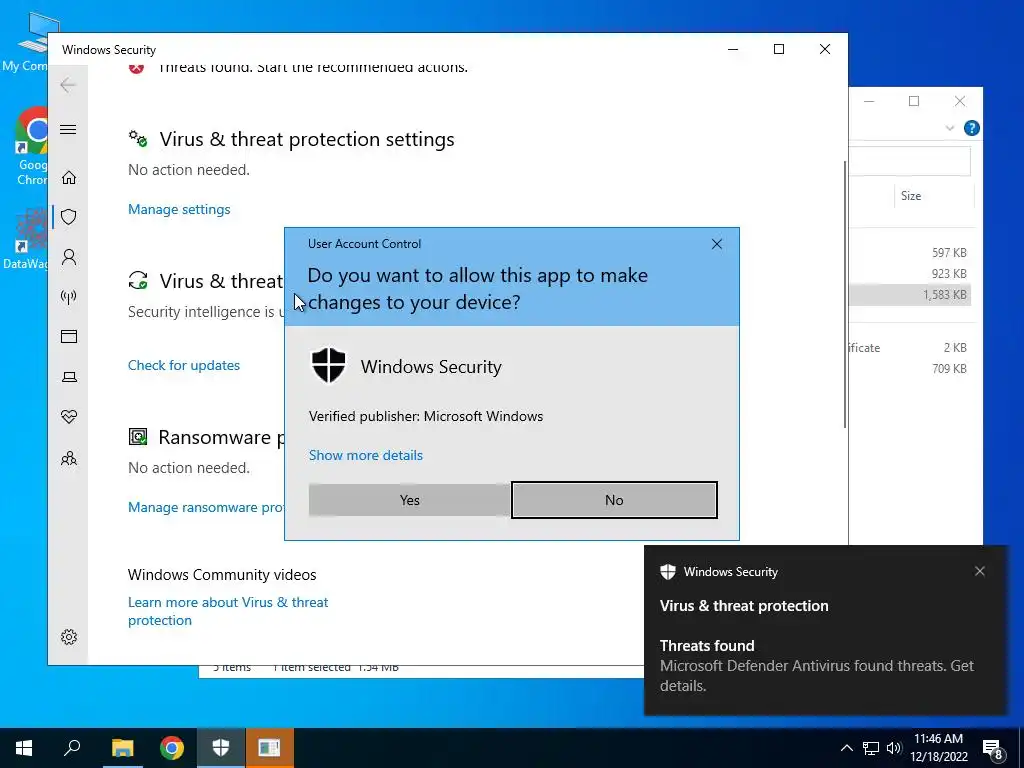Click the shield icon in notification toast
This screenshot has width=1024, height=768.
point(667,572)
